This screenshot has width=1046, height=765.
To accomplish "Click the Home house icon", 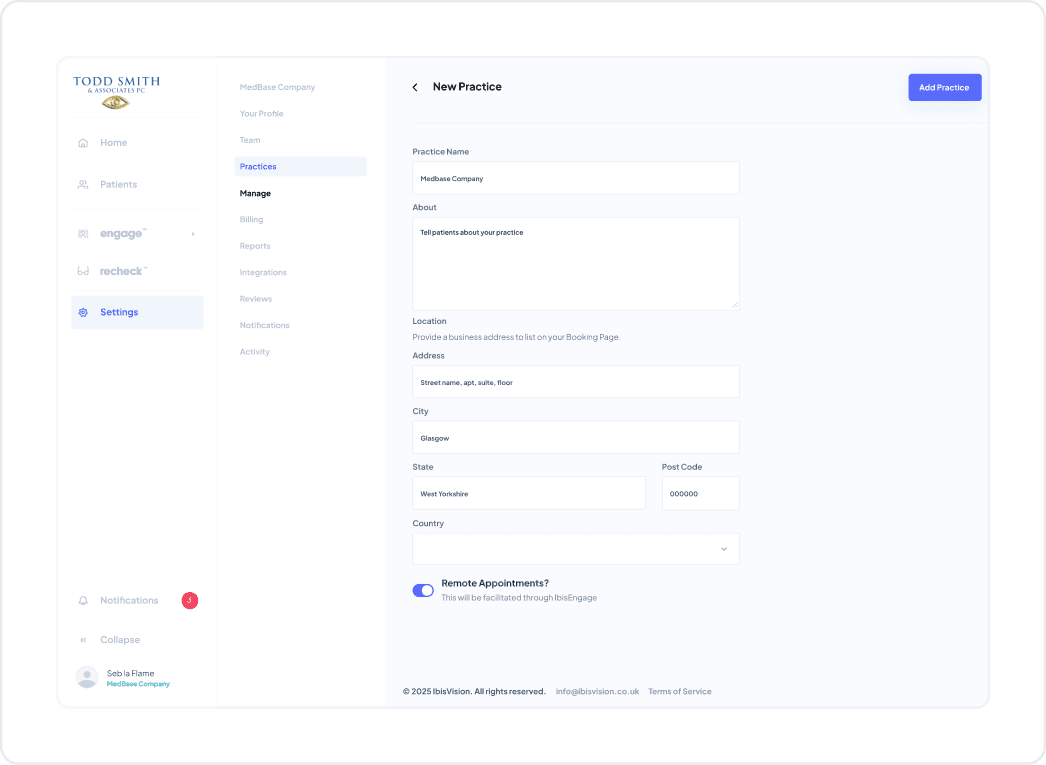I will click(83, 143).
